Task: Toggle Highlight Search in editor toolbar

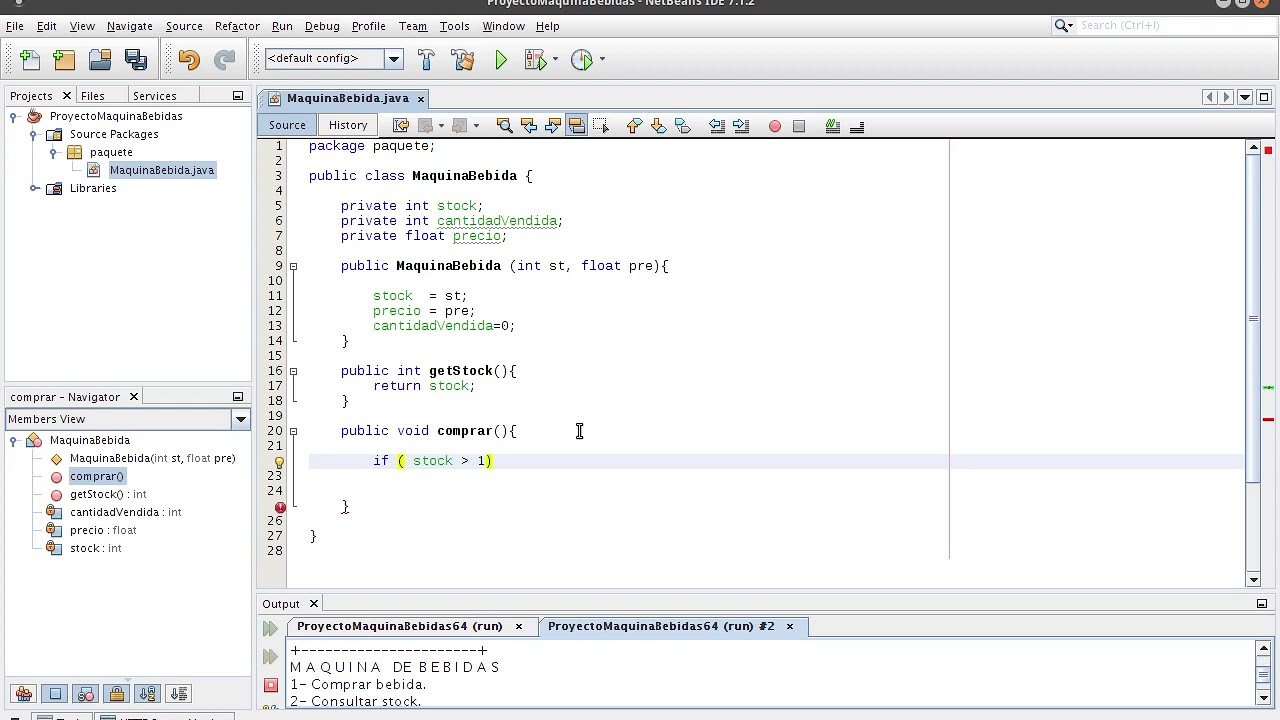Action: (577, 125)
